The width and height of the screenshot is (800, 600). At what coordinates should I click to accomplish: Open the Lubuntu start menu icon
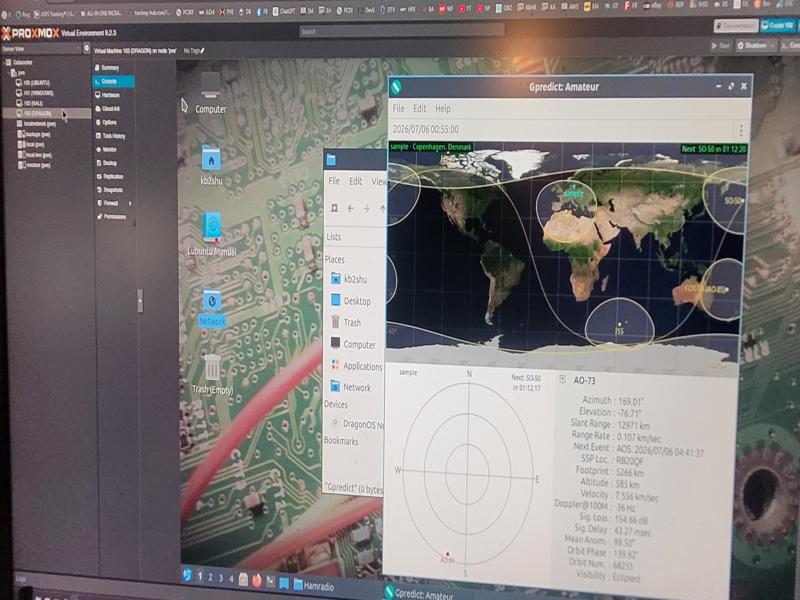[x=187, y=576]
